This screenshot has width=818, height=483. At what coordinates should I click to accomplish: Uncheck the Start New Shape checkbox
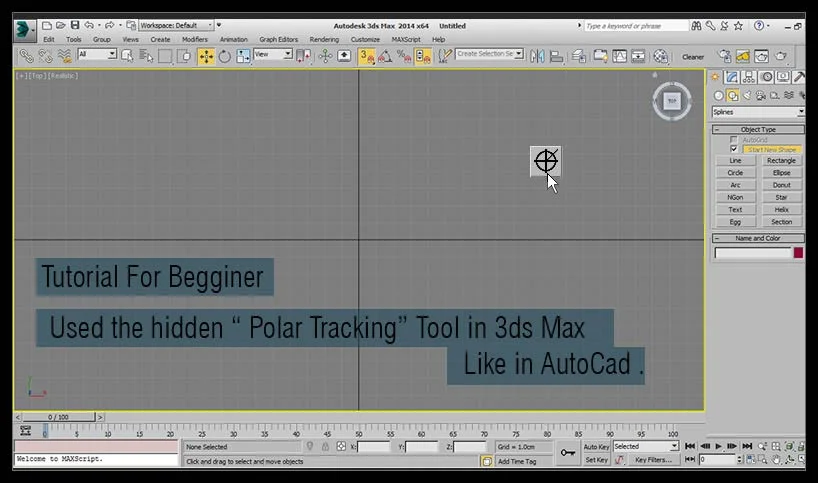pyautogui.click(x=733, y=149)
